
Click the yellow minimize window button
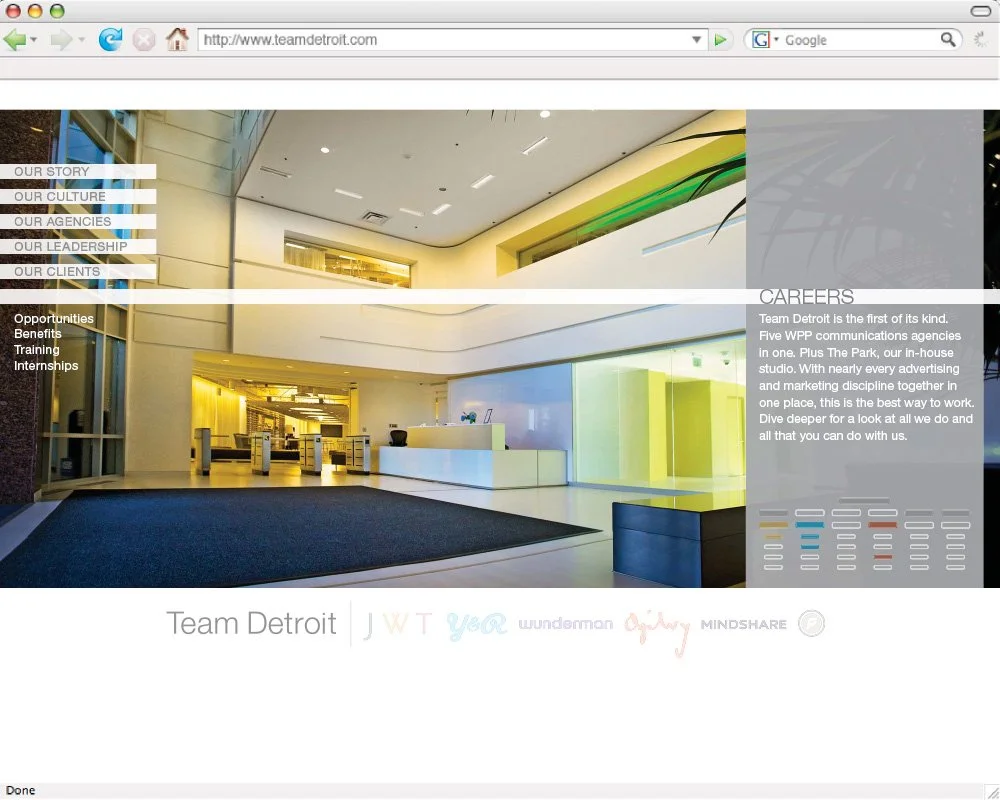[x=35, y=11]
